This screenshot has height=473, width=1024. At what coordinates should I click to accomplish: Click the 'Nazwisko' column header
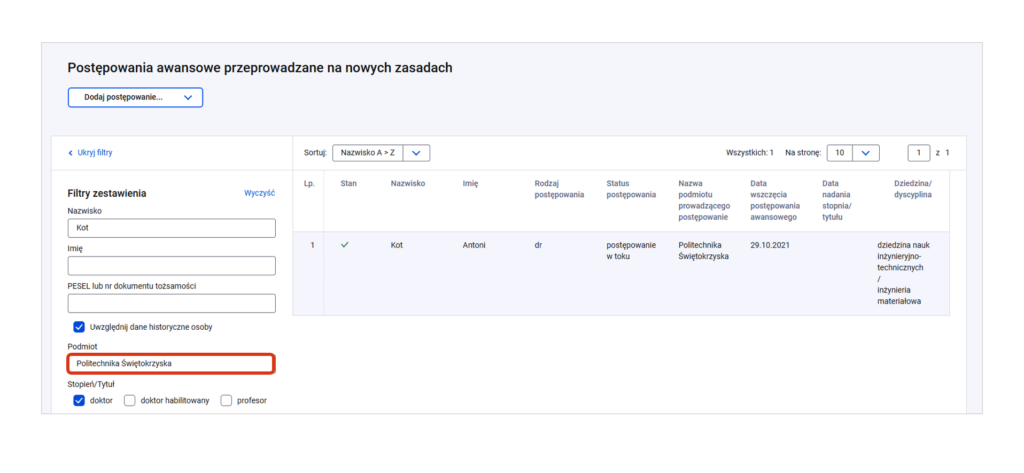tap(408, 184)
